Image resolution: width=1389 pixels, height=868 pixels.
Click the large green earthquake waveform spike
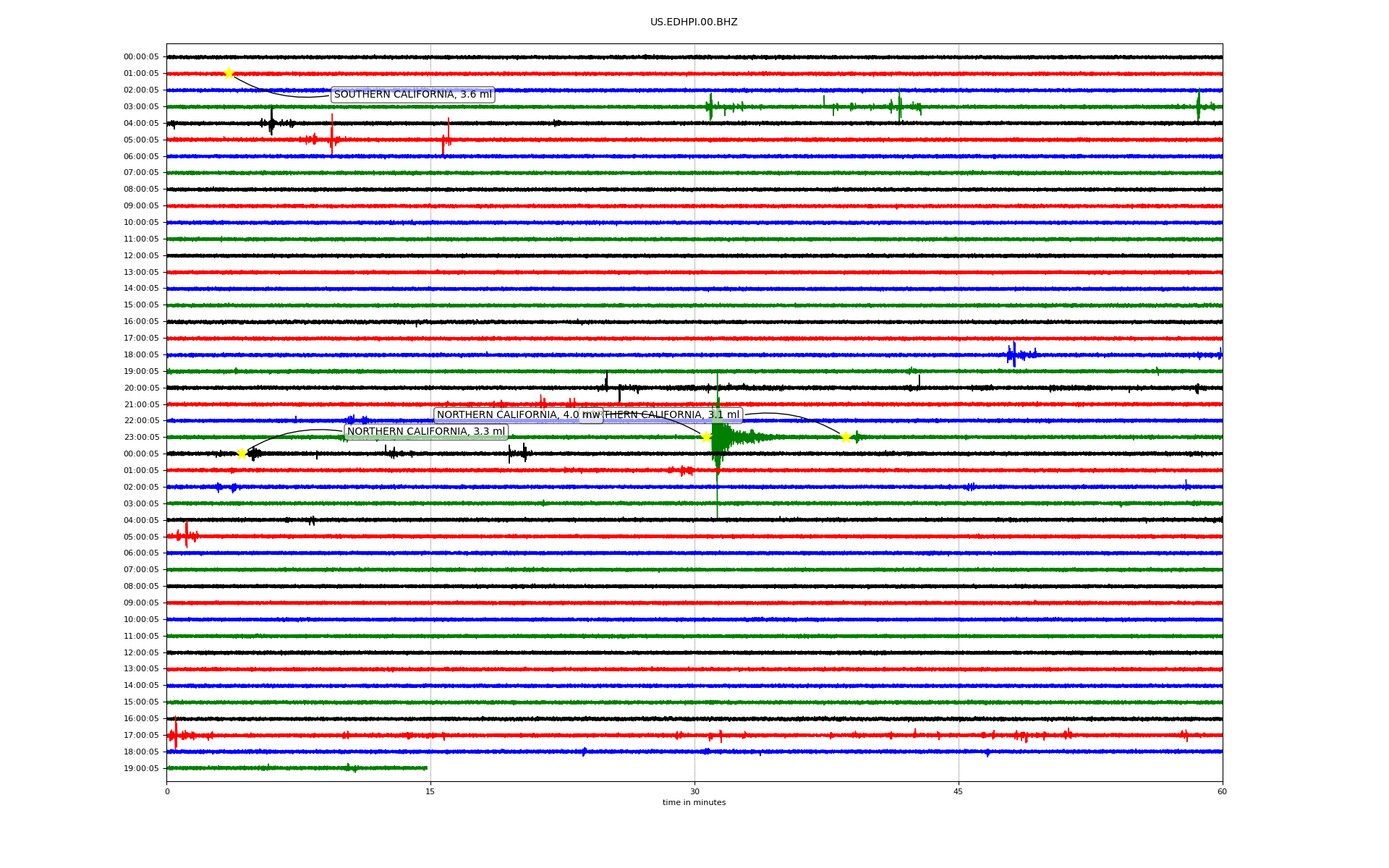click(x=717, y=438)
